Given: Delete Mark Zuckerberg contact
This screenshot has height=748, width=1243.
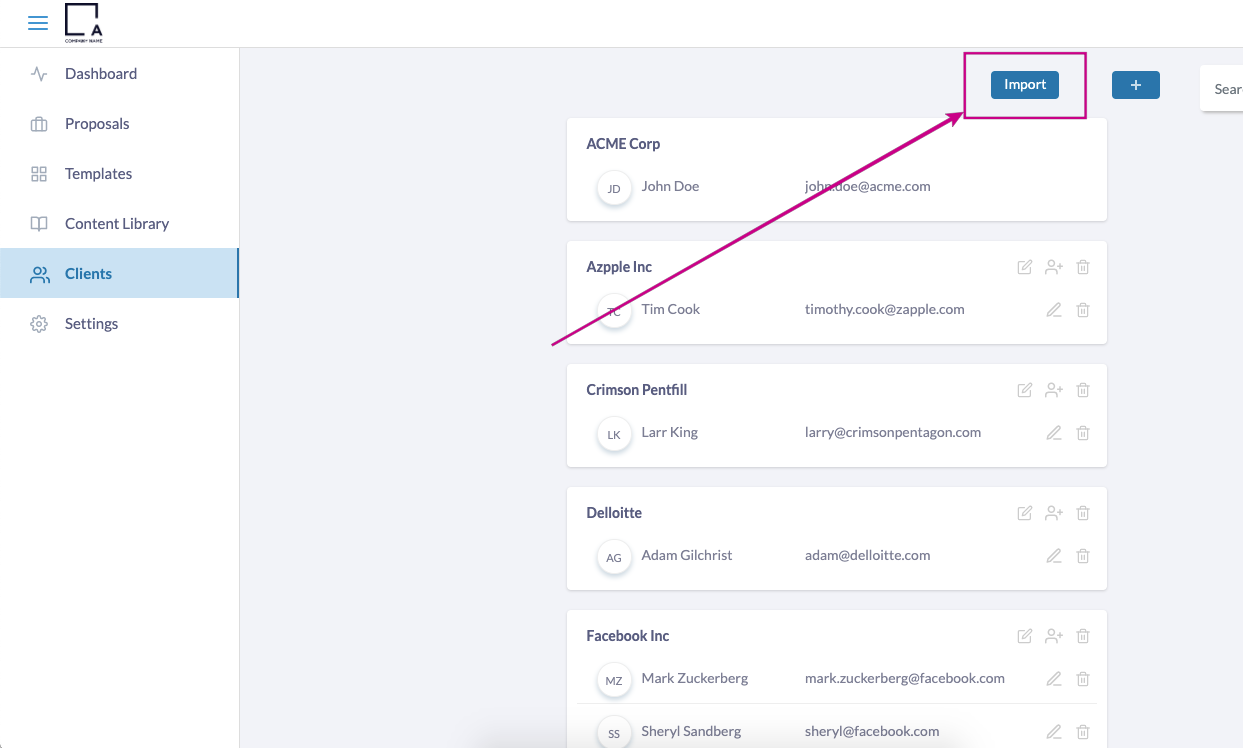Looking at the screenshot, I should (x=1083, y=679).
